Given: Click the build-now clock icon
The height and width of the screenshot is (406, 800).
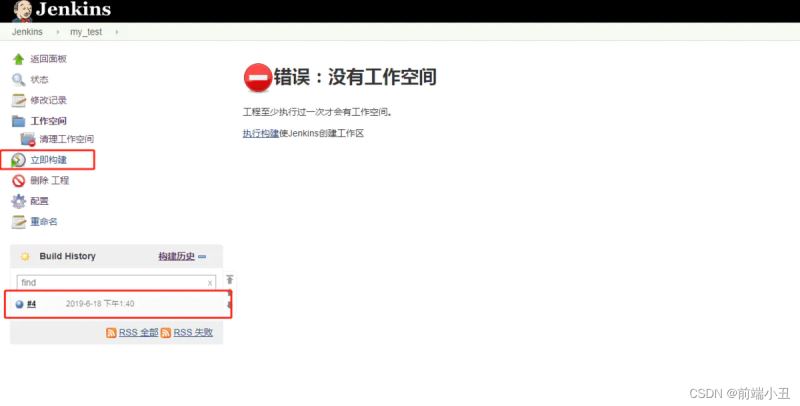Looking at the screenshot, I should (18, 160).
